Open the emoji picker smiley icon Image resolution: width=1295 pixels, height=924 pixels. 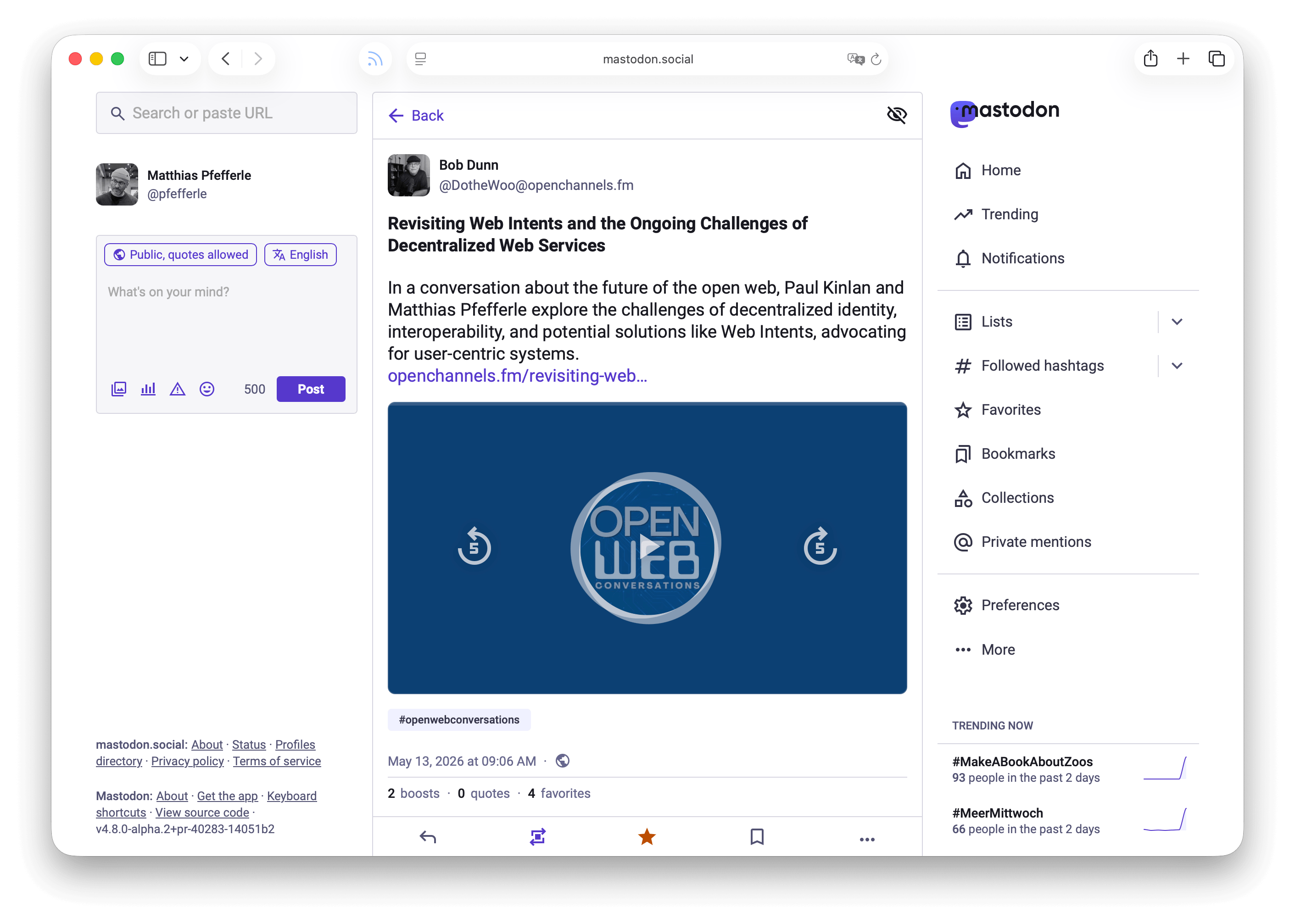pyautogui.click(x=207, y=389)
